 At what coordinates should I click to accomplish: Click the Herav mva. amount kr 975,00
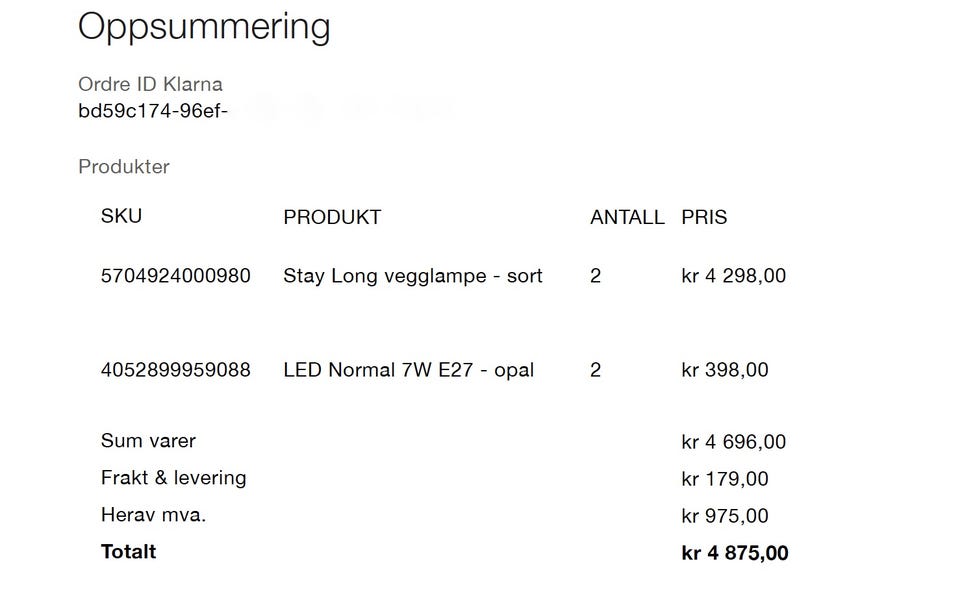(x=725, y=516)
